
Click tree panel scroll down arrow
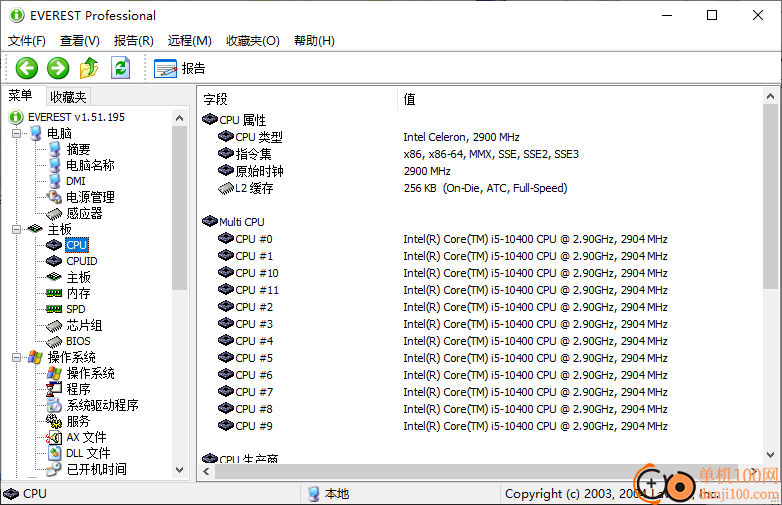point(180,470)
